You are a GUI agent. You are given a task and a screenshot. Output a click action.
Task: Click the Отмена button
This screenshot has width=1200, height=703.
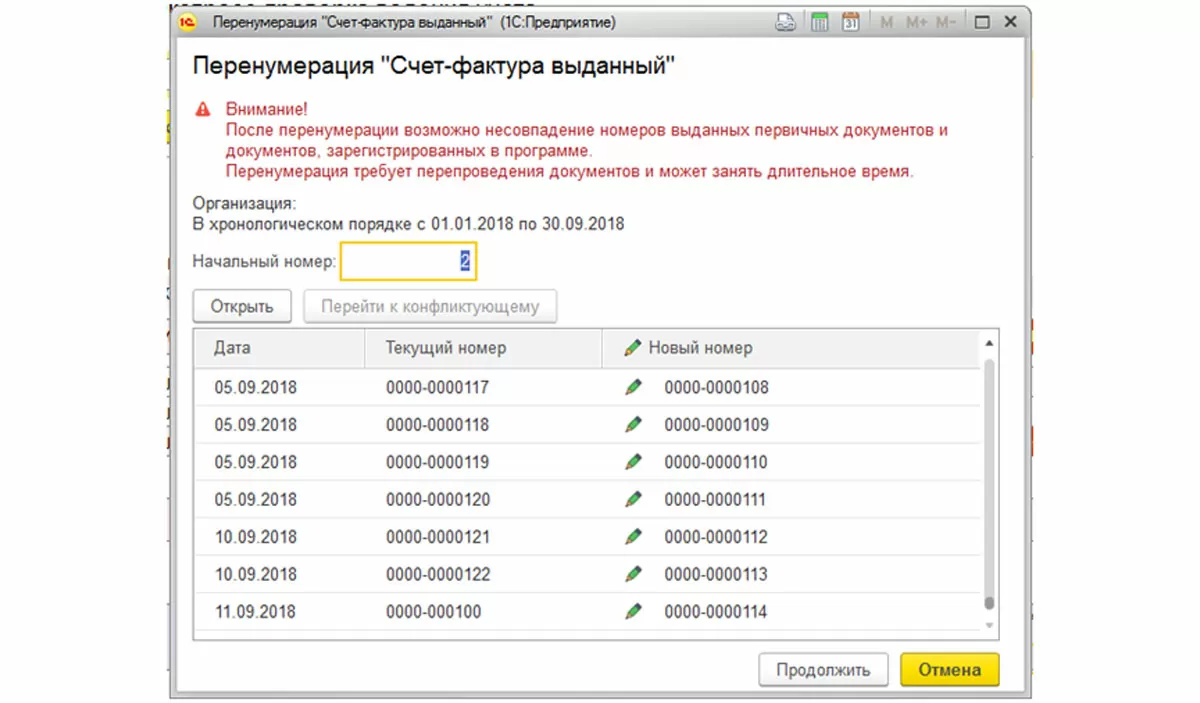(x=950, y=670)
